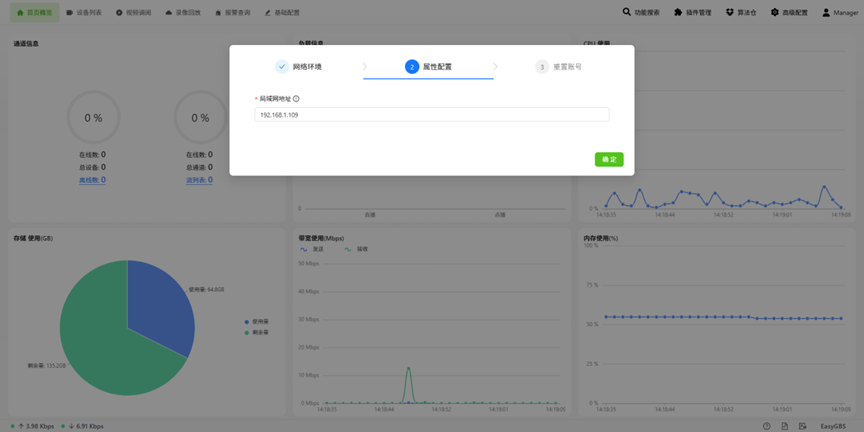Open the 算法仓 algorithm store icon
This screenshot has height=432, width=864.
click(x=730, y=12)
